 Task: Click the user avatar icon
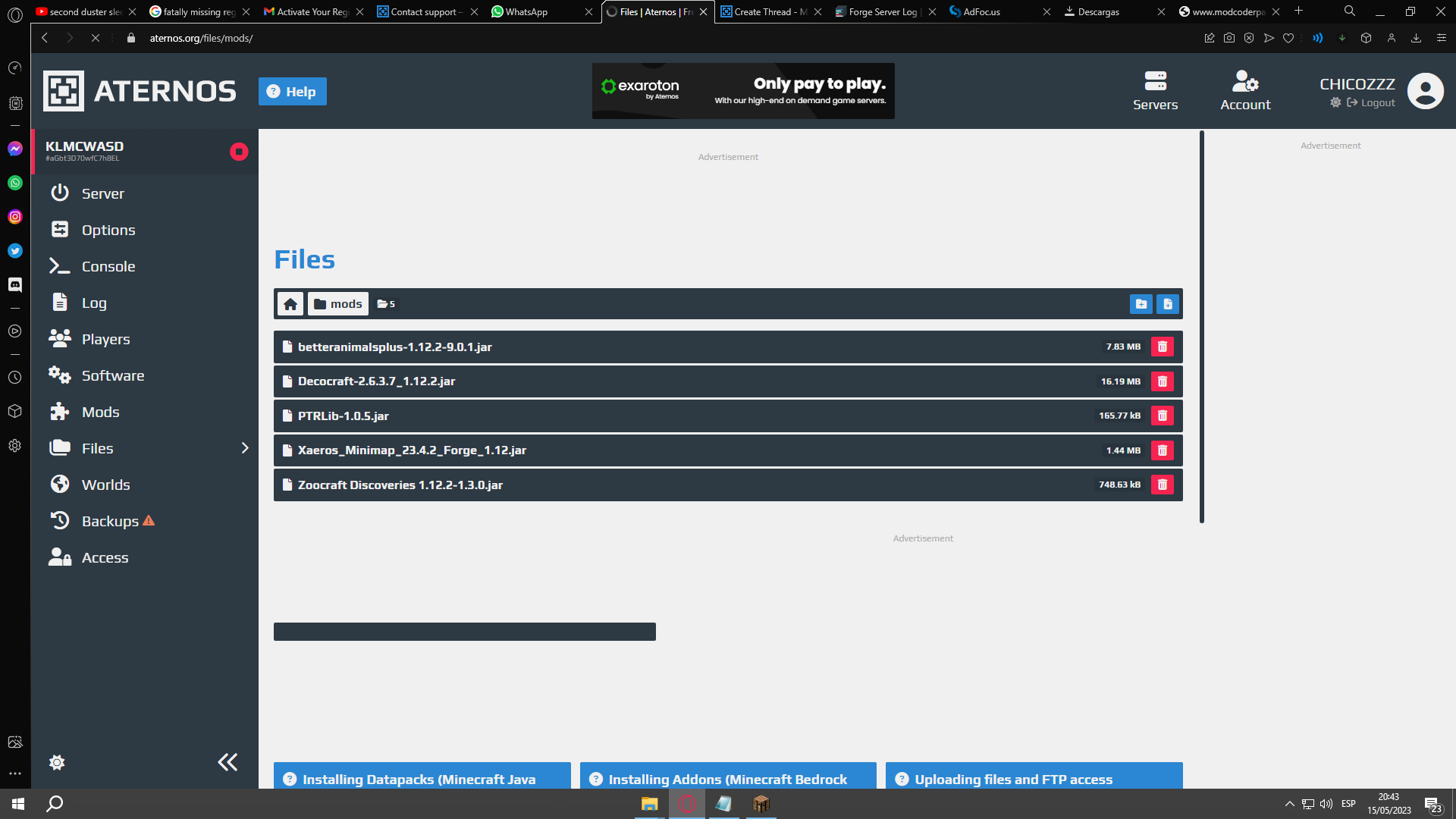1426,91
